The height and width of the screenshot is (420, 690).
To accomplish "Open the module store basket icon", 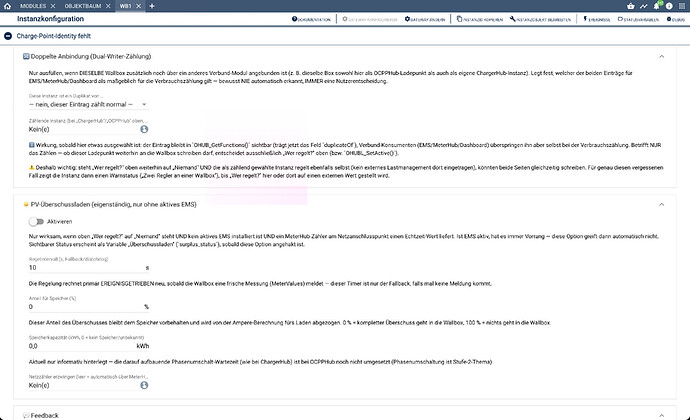I will pyautogui.click(x=631, y=6).
